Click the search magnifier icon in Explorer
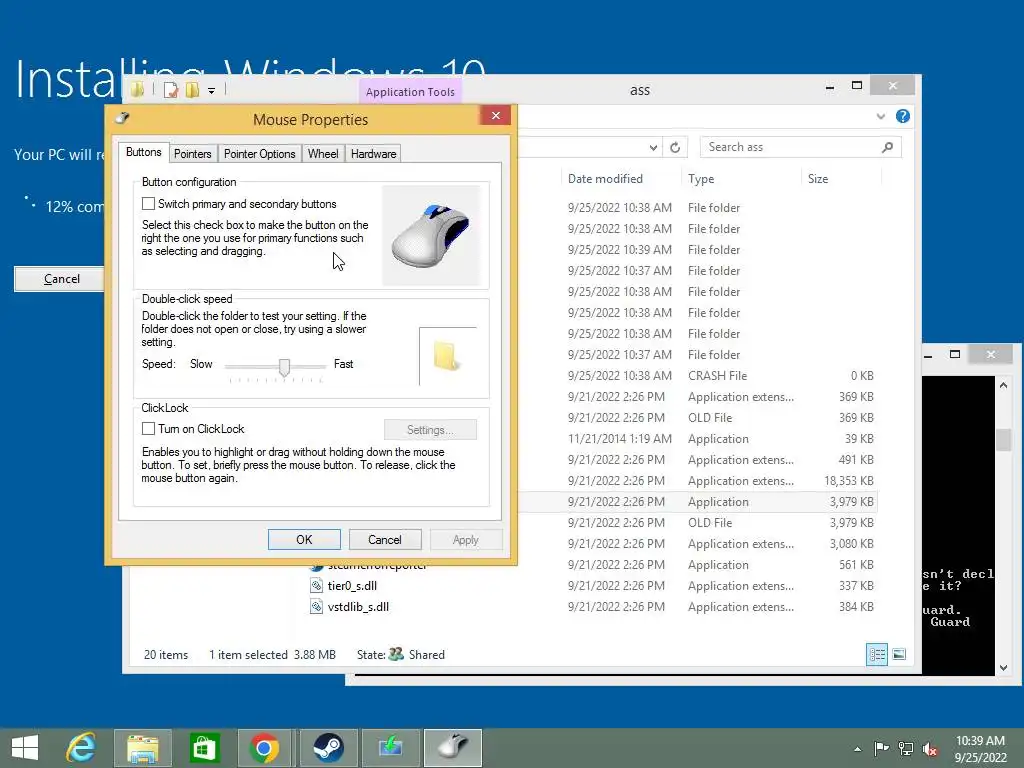 click(887, 148)
